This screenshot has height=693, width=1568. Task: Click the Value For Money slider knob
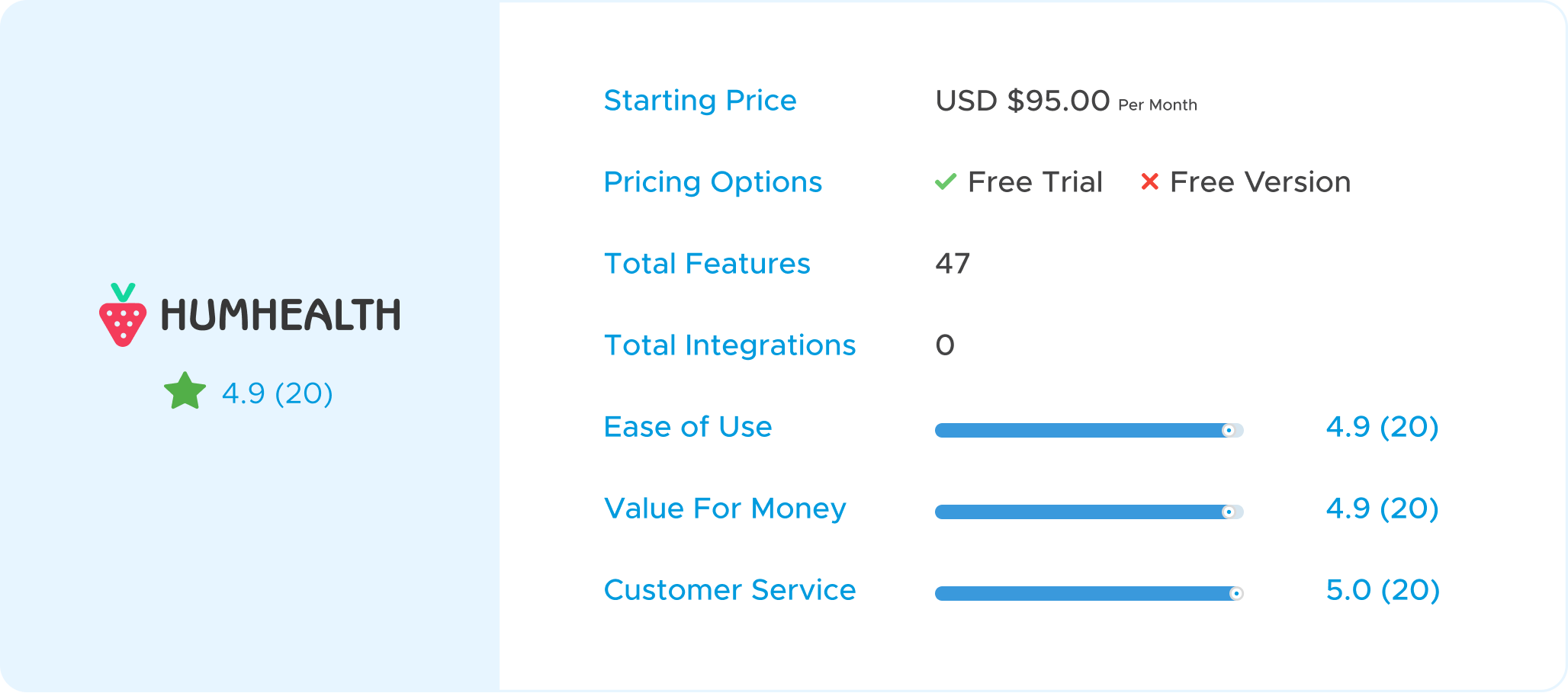tap(1229, 512)
